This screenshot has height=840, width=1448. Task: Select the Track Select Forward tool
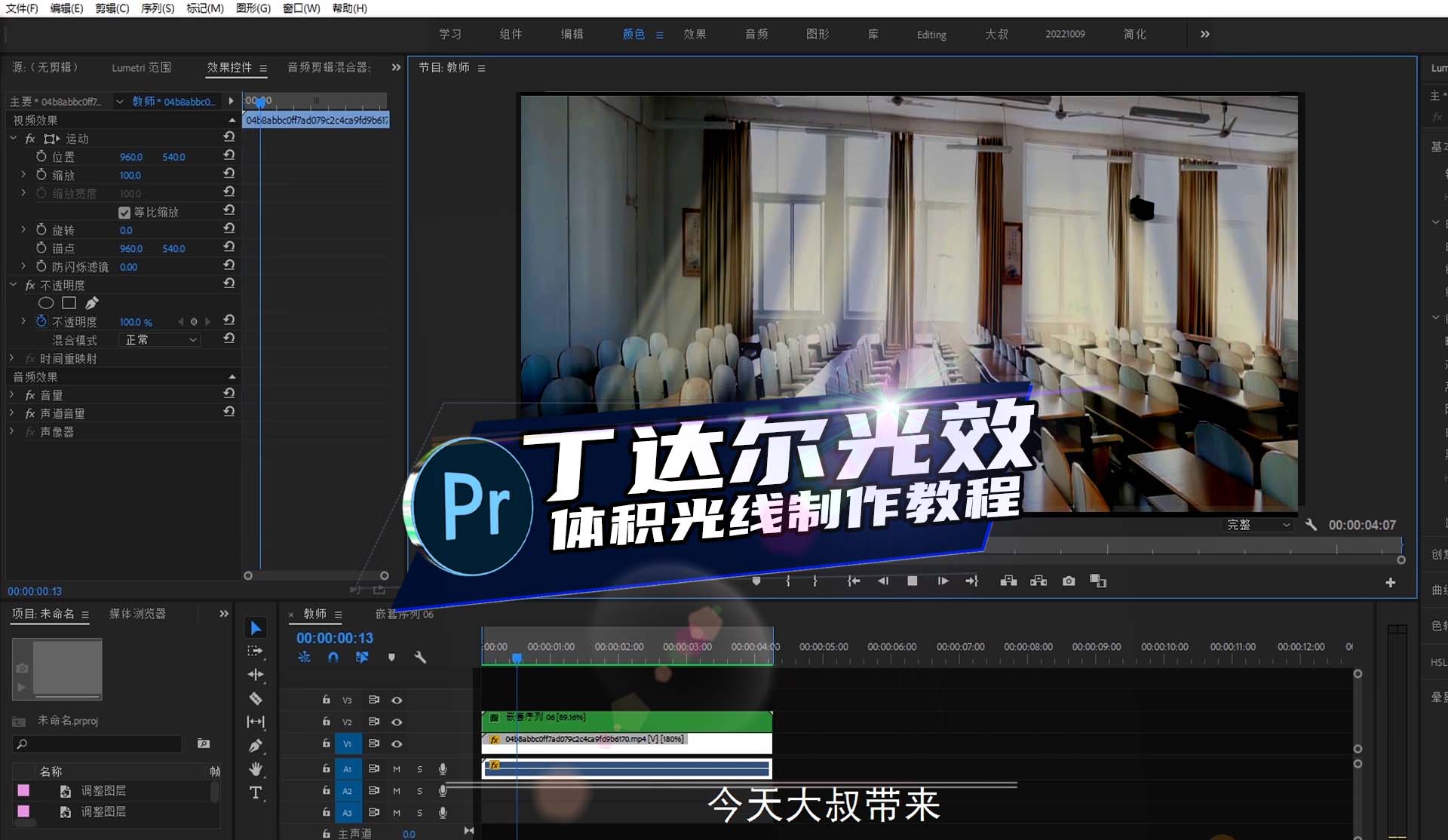coord(256,651)
